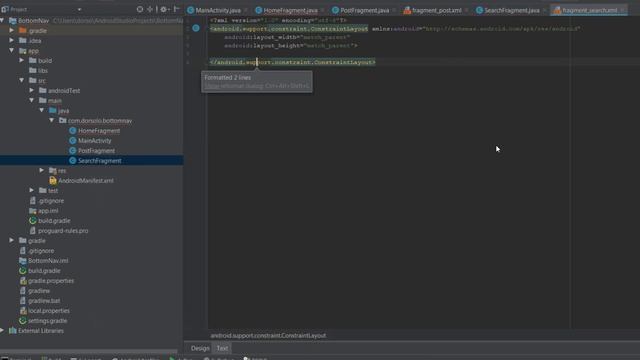Expand the External Libraries node arrow
The width and height of the screenshot is (640, 360).
(x=2, y=331)
